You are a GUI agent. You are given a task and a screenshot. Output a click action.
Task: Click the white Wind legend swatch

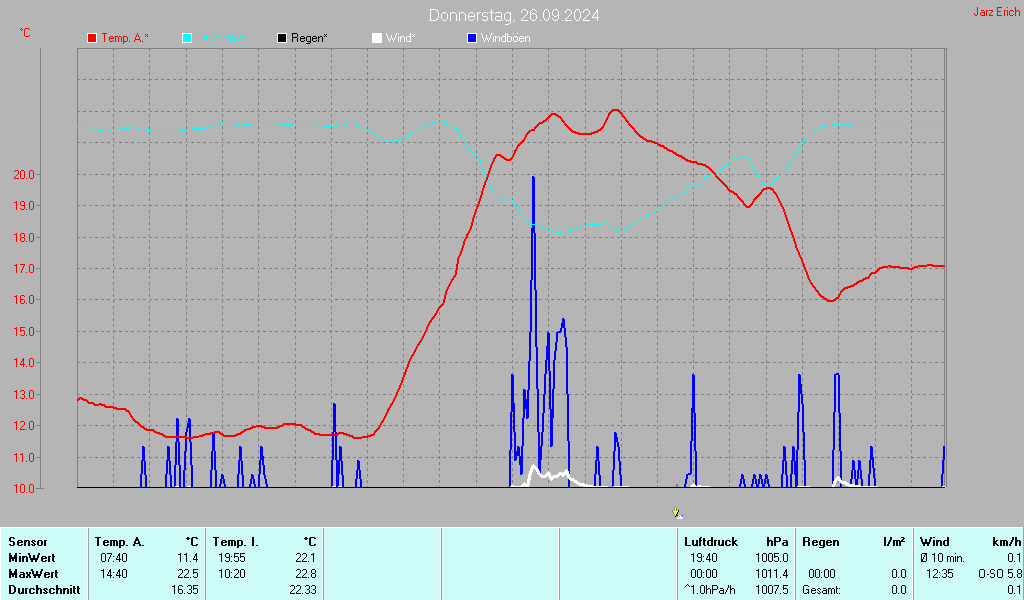pos(376,38)
